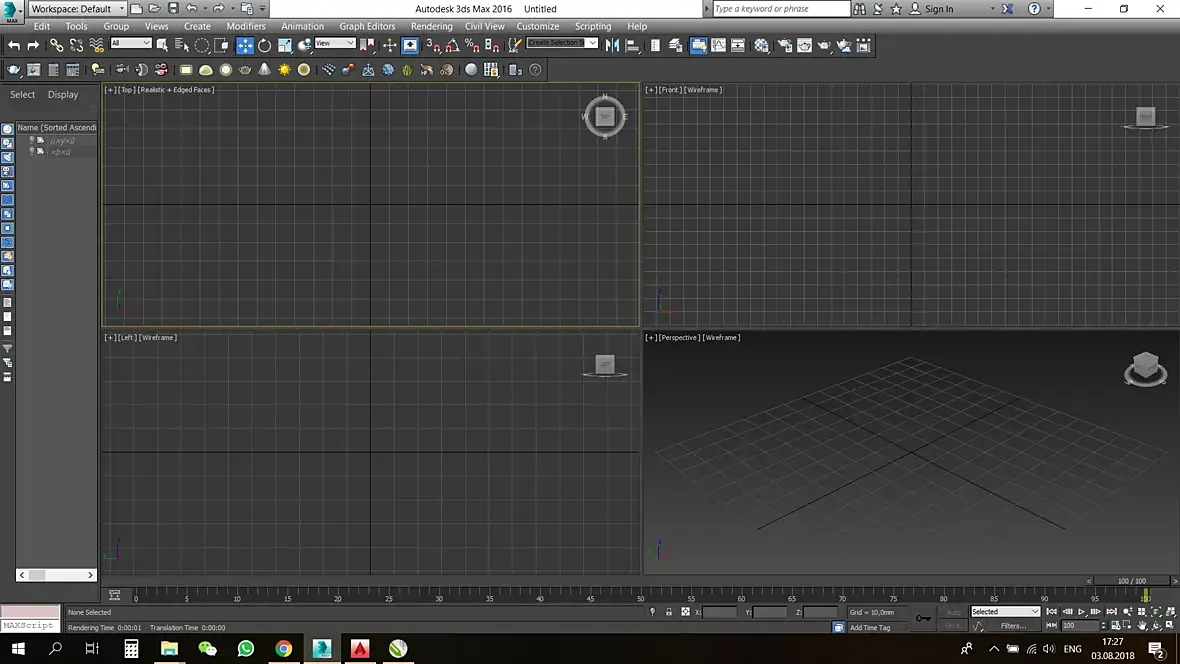Screen dimensions: 1180x664
Task: Click the time slider showing 100 / 100
Action: click(1131, 581)
